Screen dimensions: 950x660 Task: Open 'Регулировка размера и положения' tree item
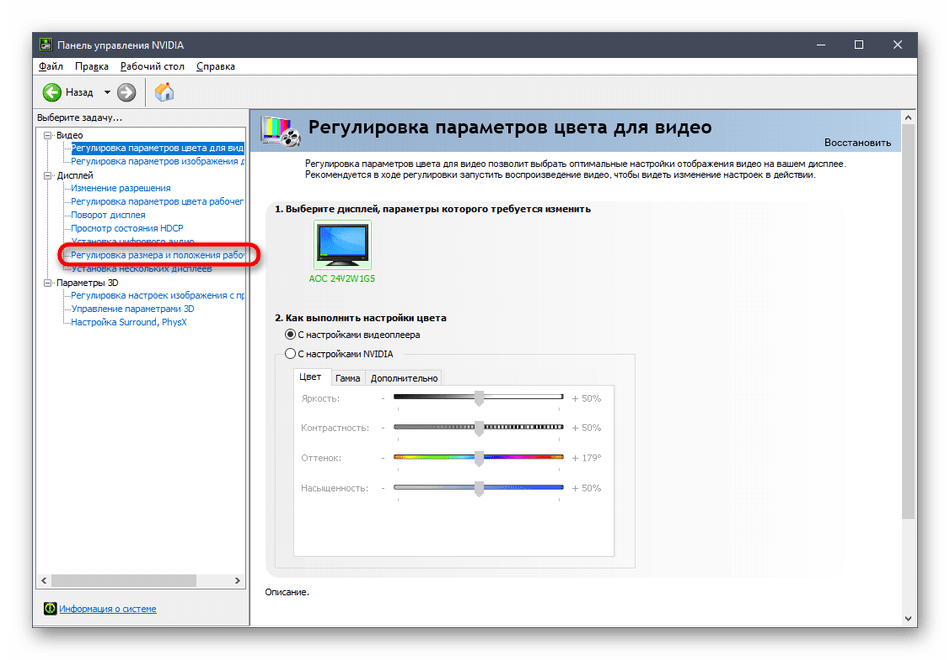157,255
